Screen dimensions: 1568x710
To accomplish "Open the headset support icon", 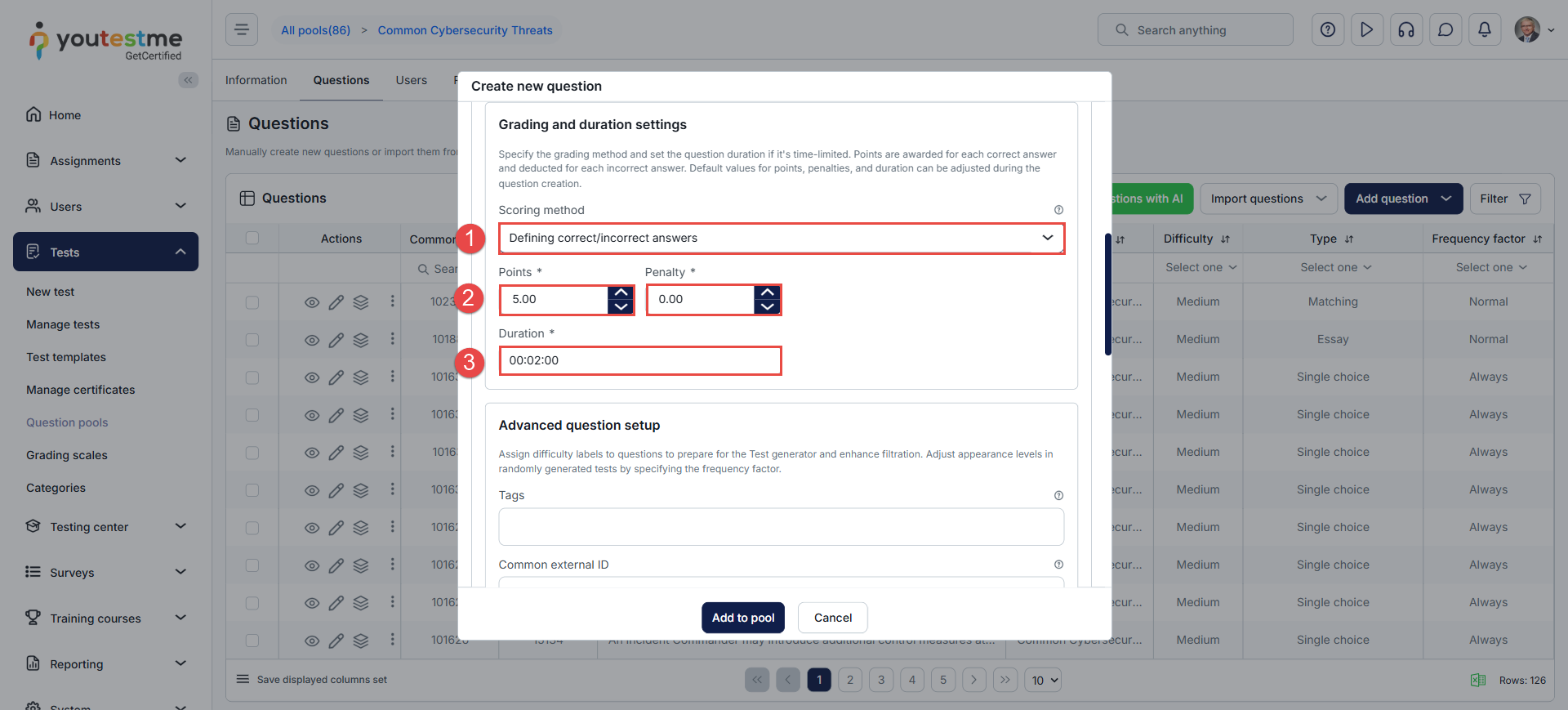I will click(1406, 30).
